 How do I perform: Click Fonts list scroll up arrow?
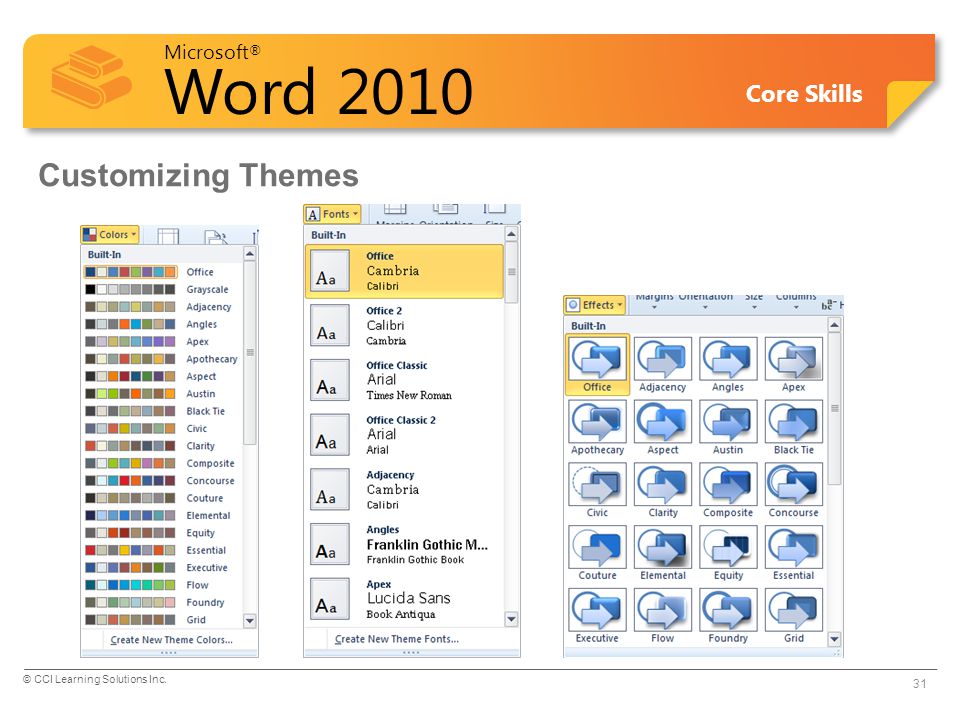[x=511, y=234]
